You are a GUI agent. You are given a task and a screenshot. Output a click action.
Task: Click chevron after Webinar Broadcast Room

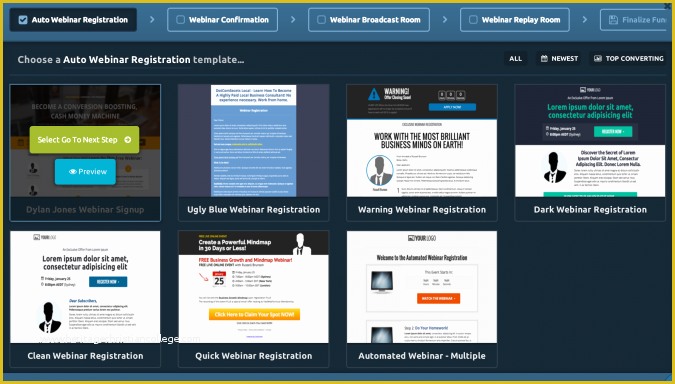coord(445,20)
